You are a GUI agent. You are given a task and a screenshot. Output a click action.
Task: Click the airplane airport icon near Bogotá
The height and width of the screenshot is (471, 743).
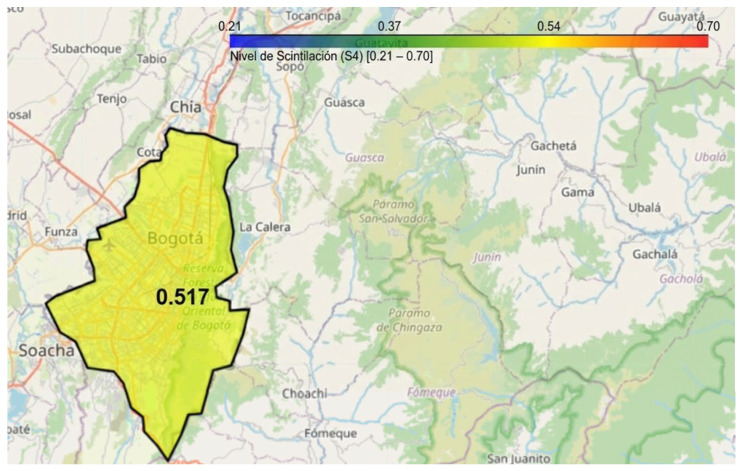(109, 246)
